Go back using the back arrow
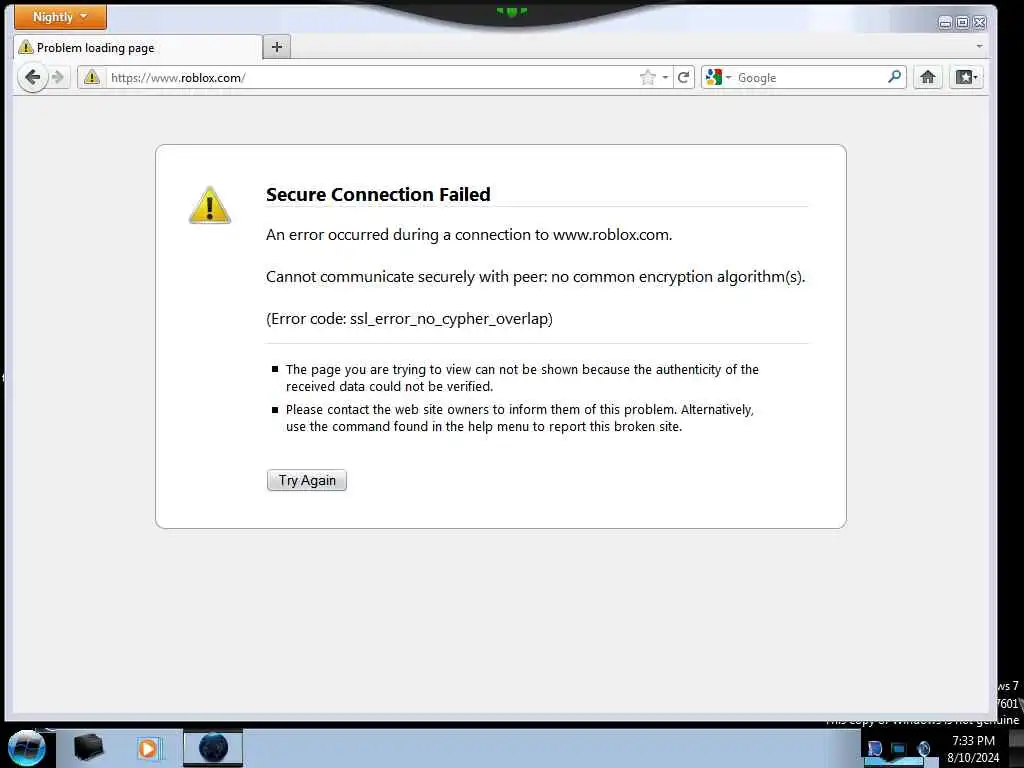Viewport: 1024px width, 768px height. coord(32,78)
